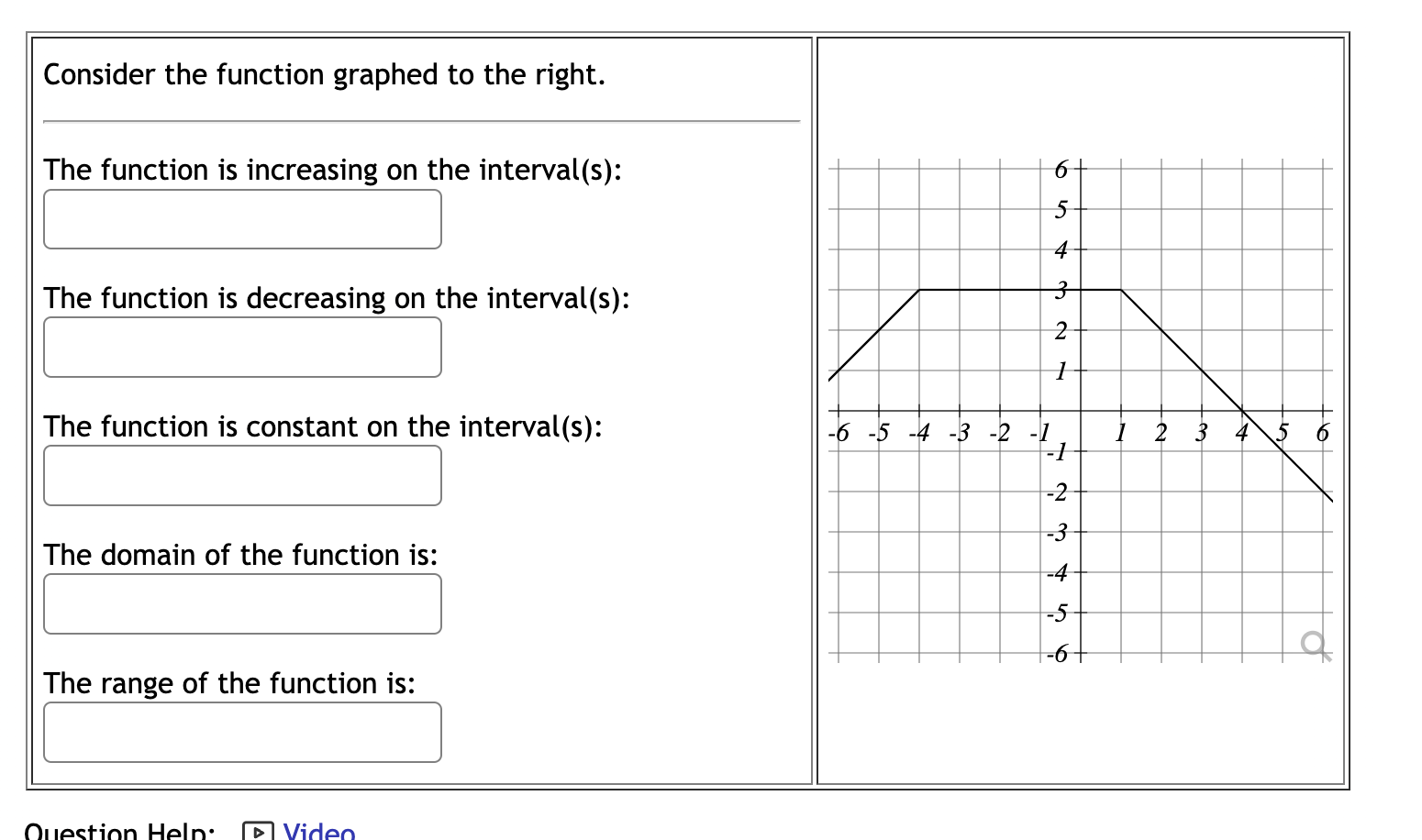
Task: Click the 'Question Help:' label
Action: coord(119,832)
